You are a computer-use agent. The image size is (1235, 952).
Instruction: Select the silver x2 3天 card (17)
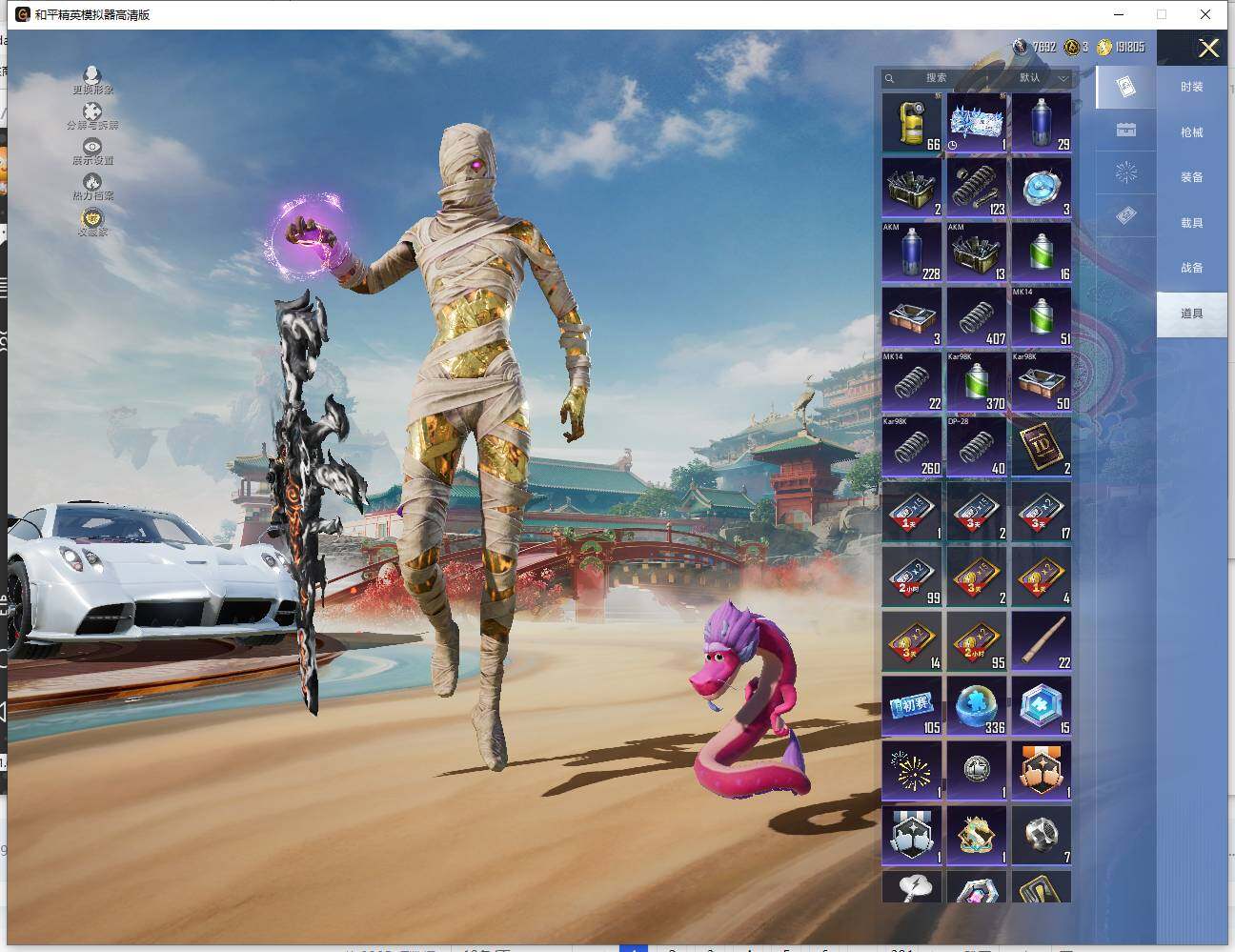pyautogui.click(x=1042, y=512)
